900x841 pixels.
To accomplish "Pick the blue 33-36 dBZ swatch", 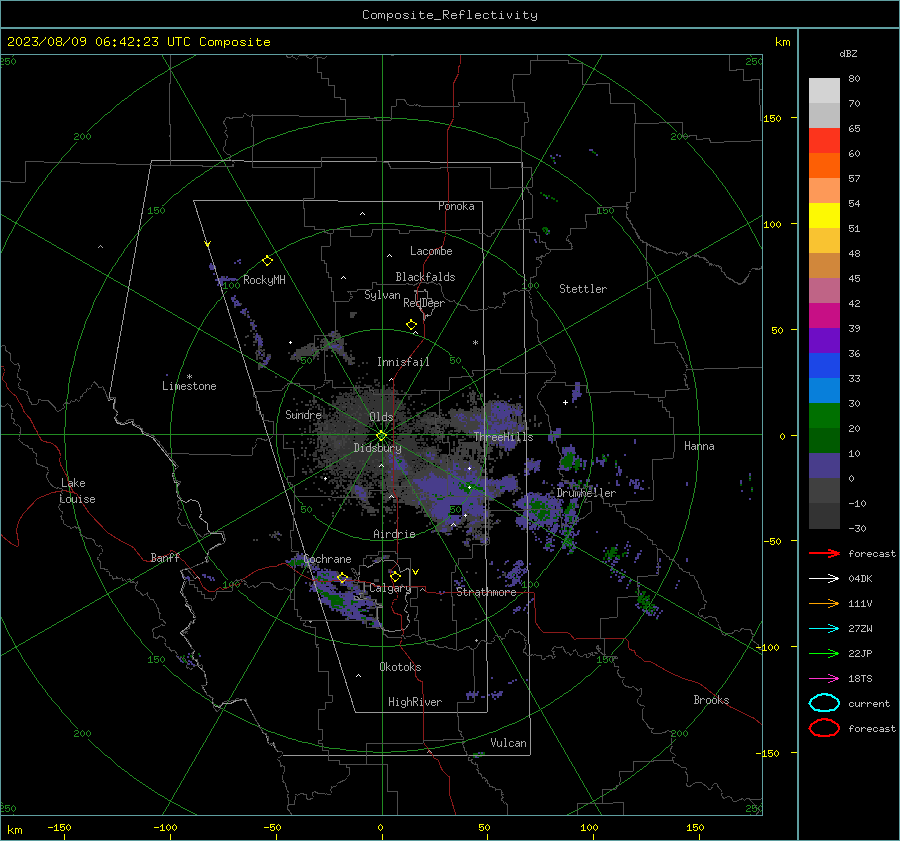I will point(824,366).
